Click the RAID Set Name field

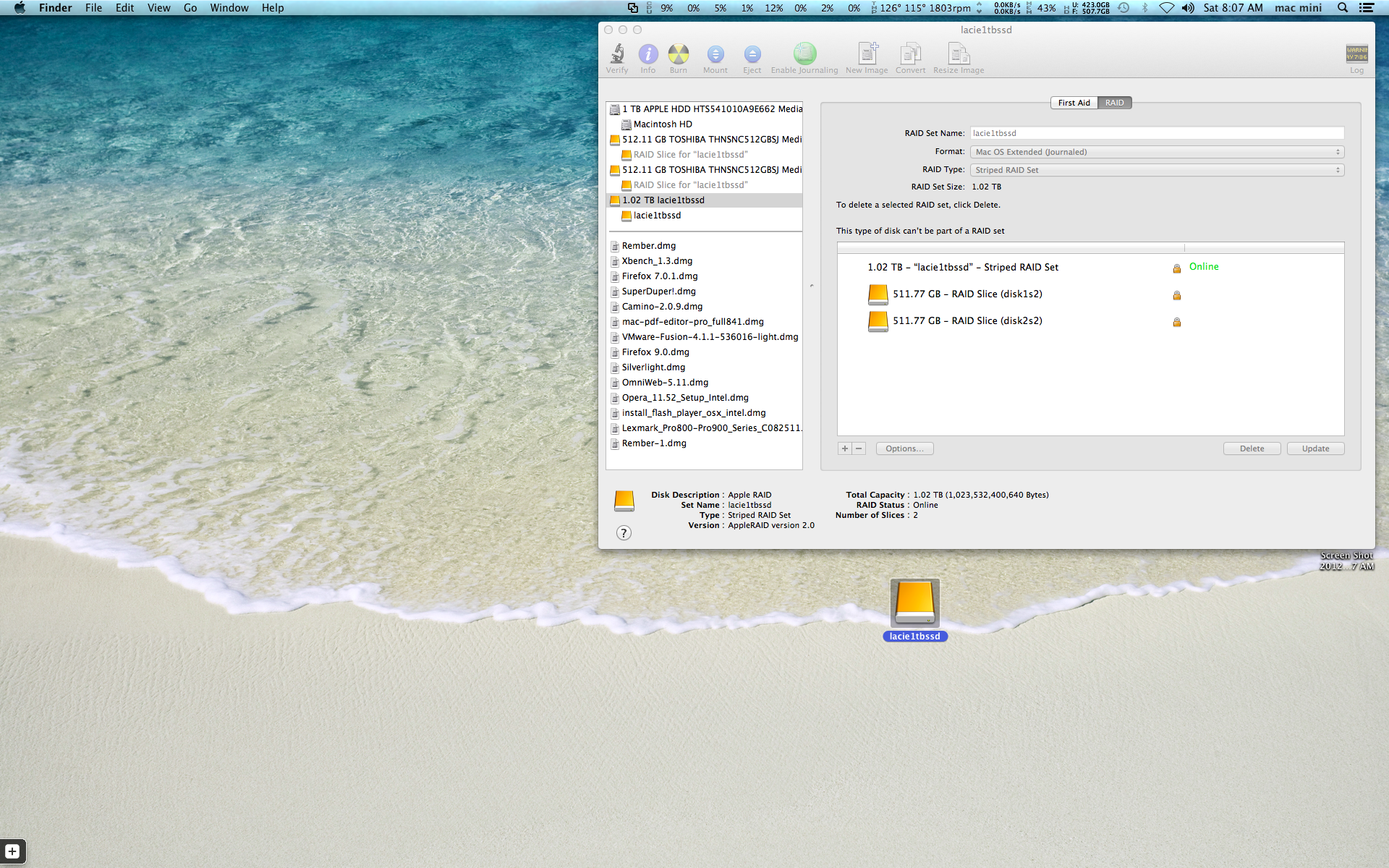1156,133
